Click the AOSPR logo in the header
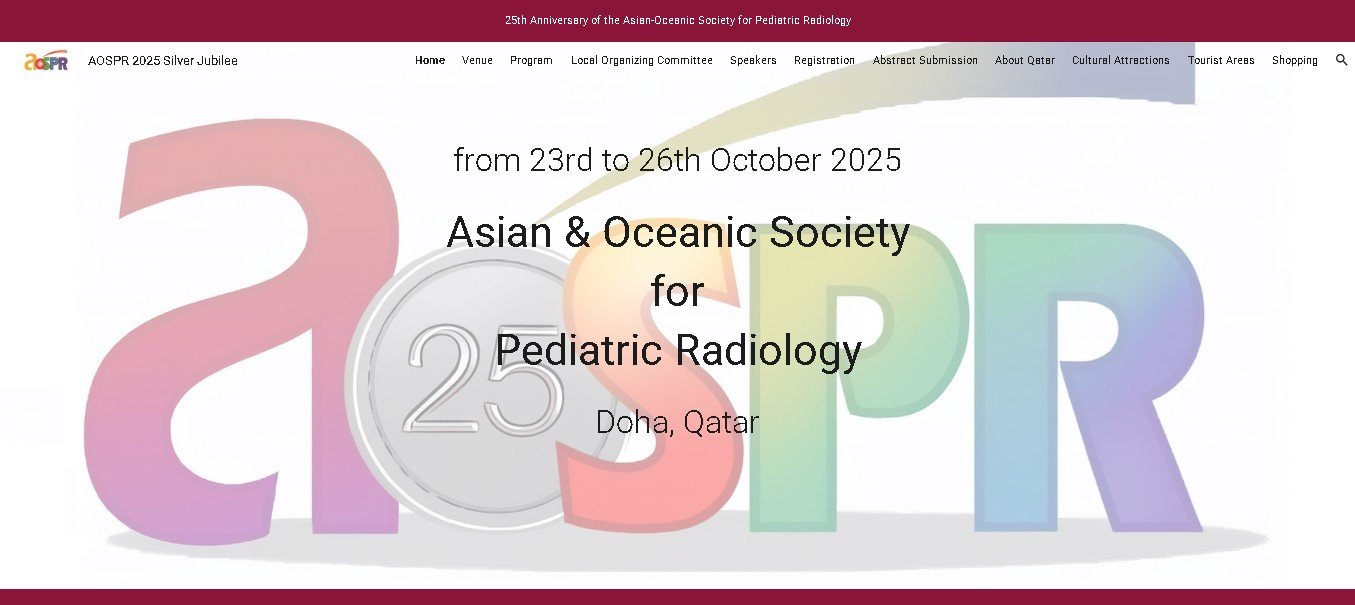Screen dimensions: 1355x605 (x=46, y=60)
